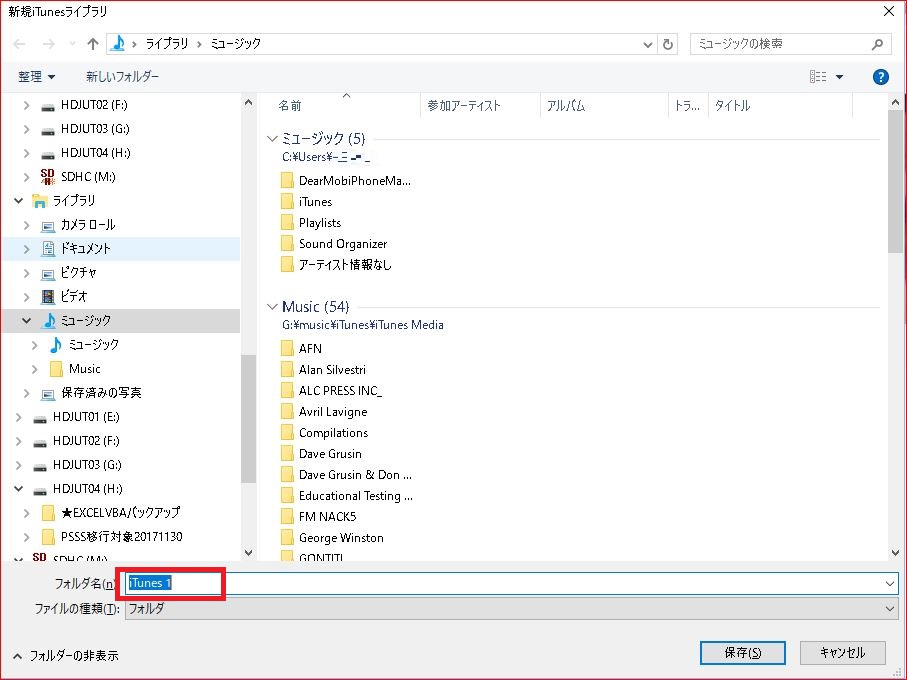Select ライブラリ in the navigation tree
This screenshot has width=907, height=680.
pyautogui.click(x=73, y=201)
